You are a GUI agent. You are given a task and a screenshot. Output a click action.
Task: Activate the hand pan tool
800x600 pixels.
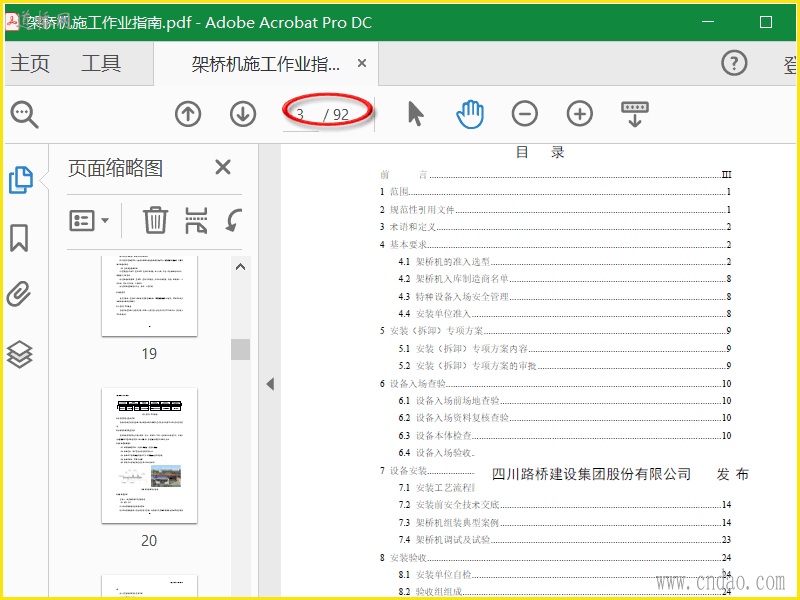[x=470, y=114]
